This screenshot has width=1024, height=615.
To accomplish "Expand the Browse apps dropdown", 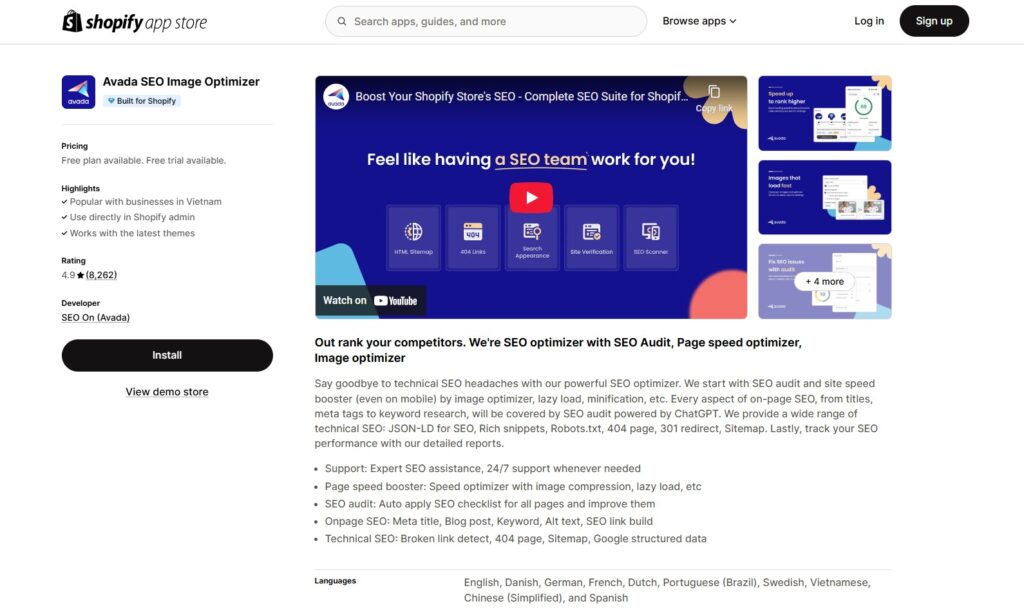I will tap(699, 21).
